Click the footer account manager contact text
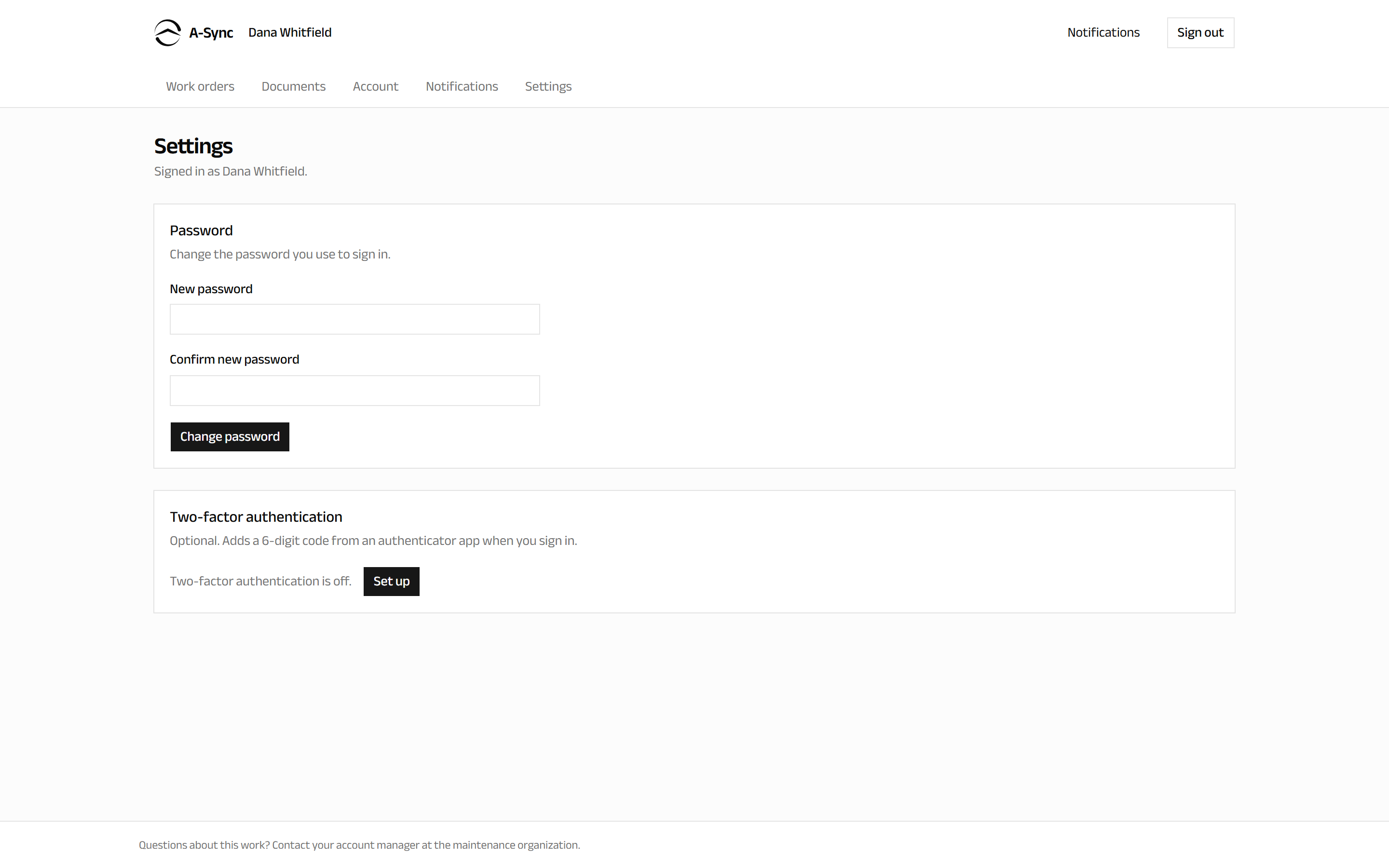 tap(359, 845)
